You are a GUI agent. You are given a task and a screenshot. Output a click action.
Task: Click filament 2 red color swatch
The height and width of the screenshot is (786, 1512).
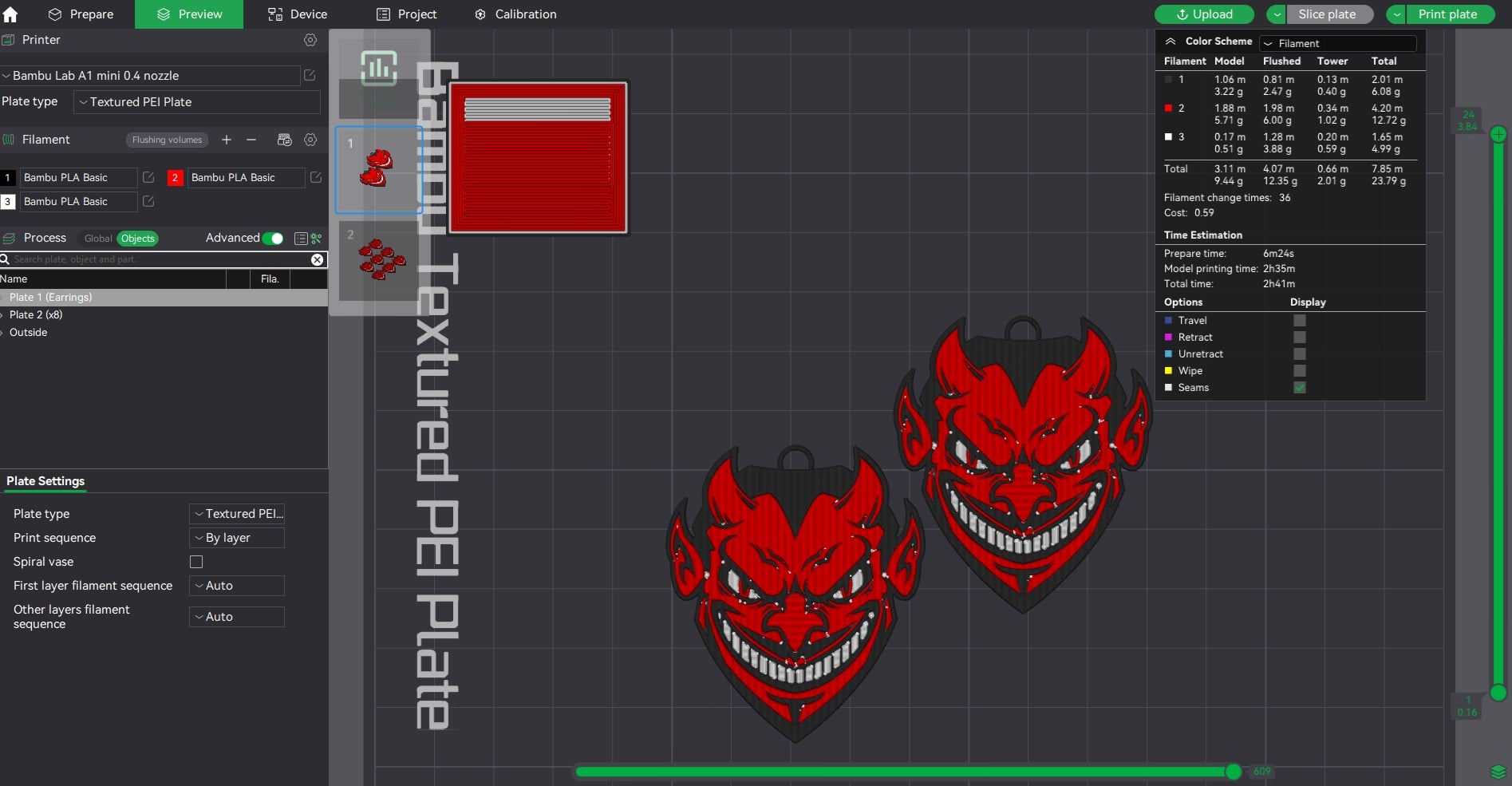[175, 177]
